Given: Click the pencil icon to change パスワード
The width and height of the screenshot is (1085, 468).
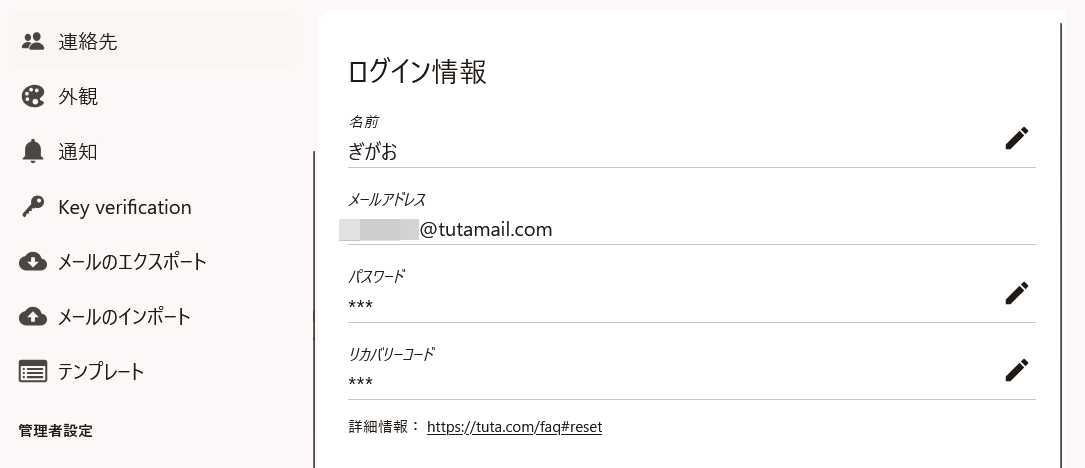Looking at the screenshot, I should 1016,293.
